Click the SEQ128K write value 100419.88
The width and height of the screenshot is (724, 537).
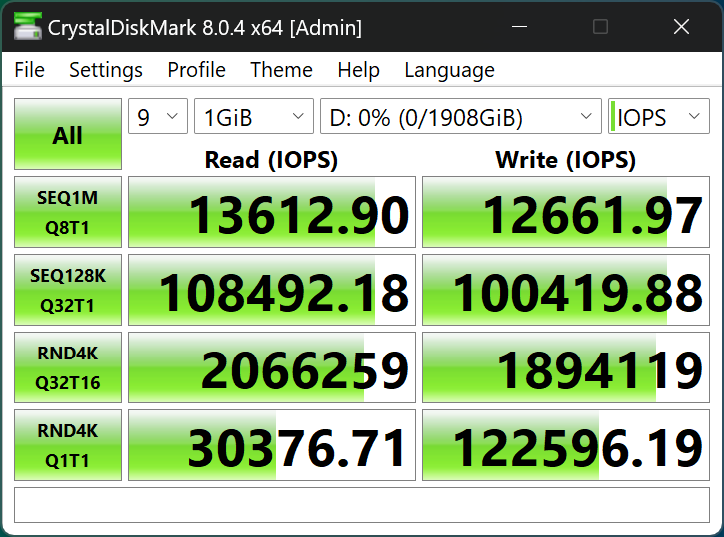pos(566,290)
